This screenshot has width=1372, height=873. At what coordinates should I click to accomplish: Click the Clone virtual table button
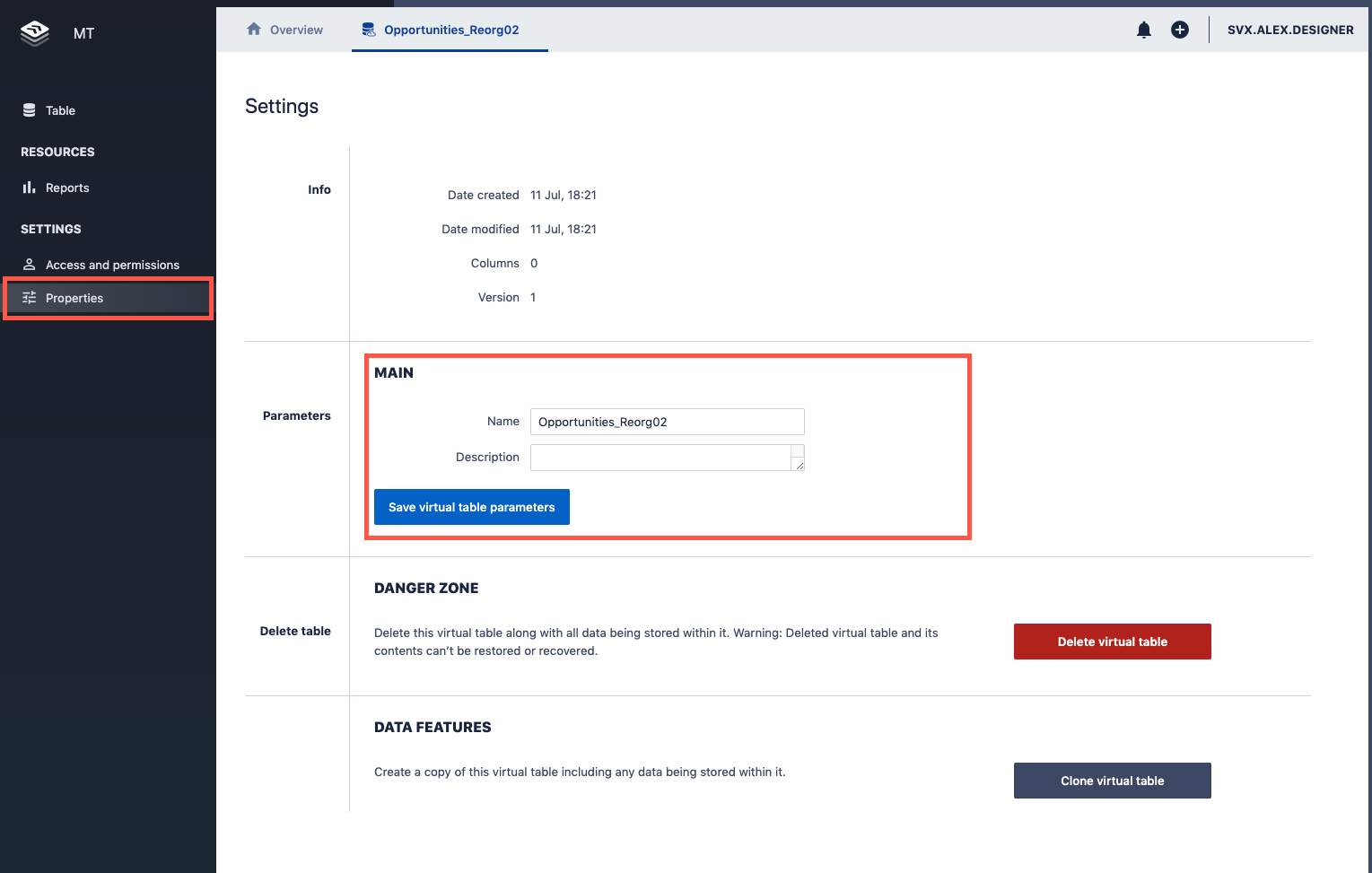tap(1112, 781)
